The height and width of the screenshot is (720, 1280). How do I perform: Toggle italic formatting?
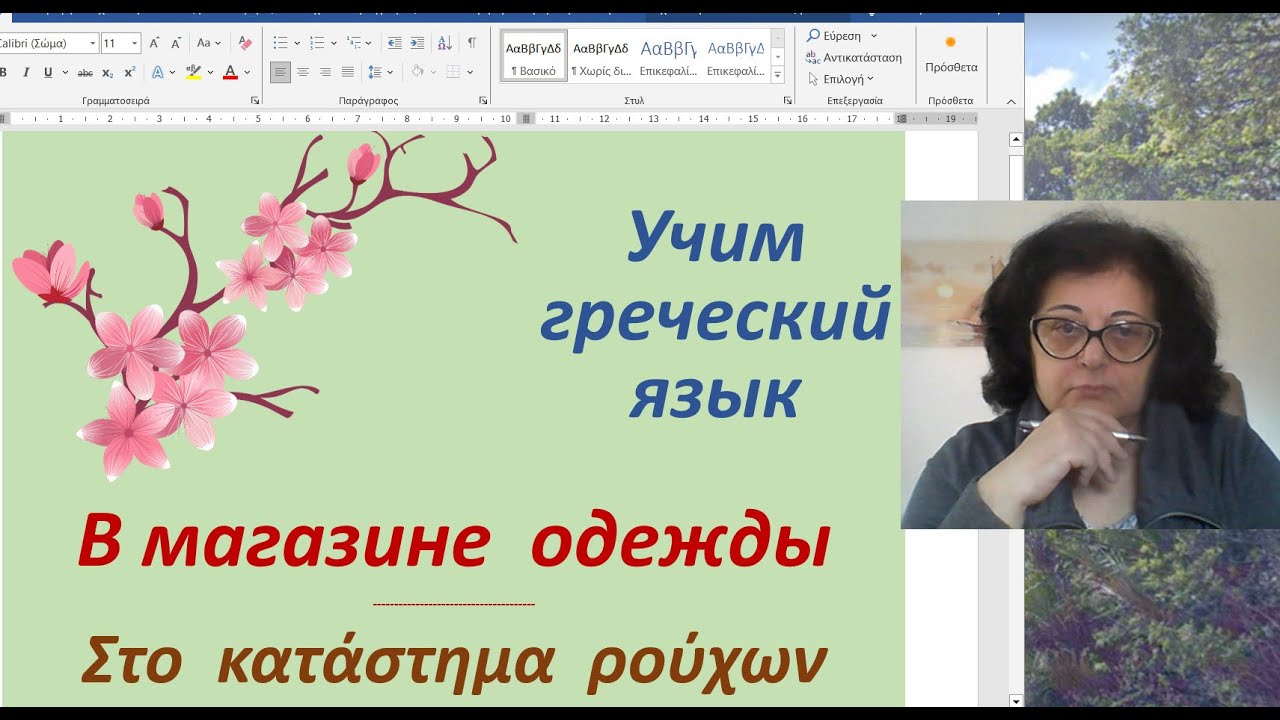(x=25, y=72)
